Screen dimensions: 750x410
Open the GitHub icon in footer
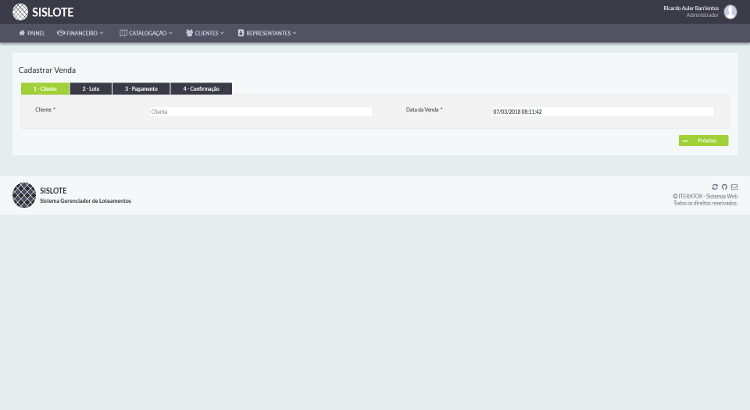(x=725, y=187)
